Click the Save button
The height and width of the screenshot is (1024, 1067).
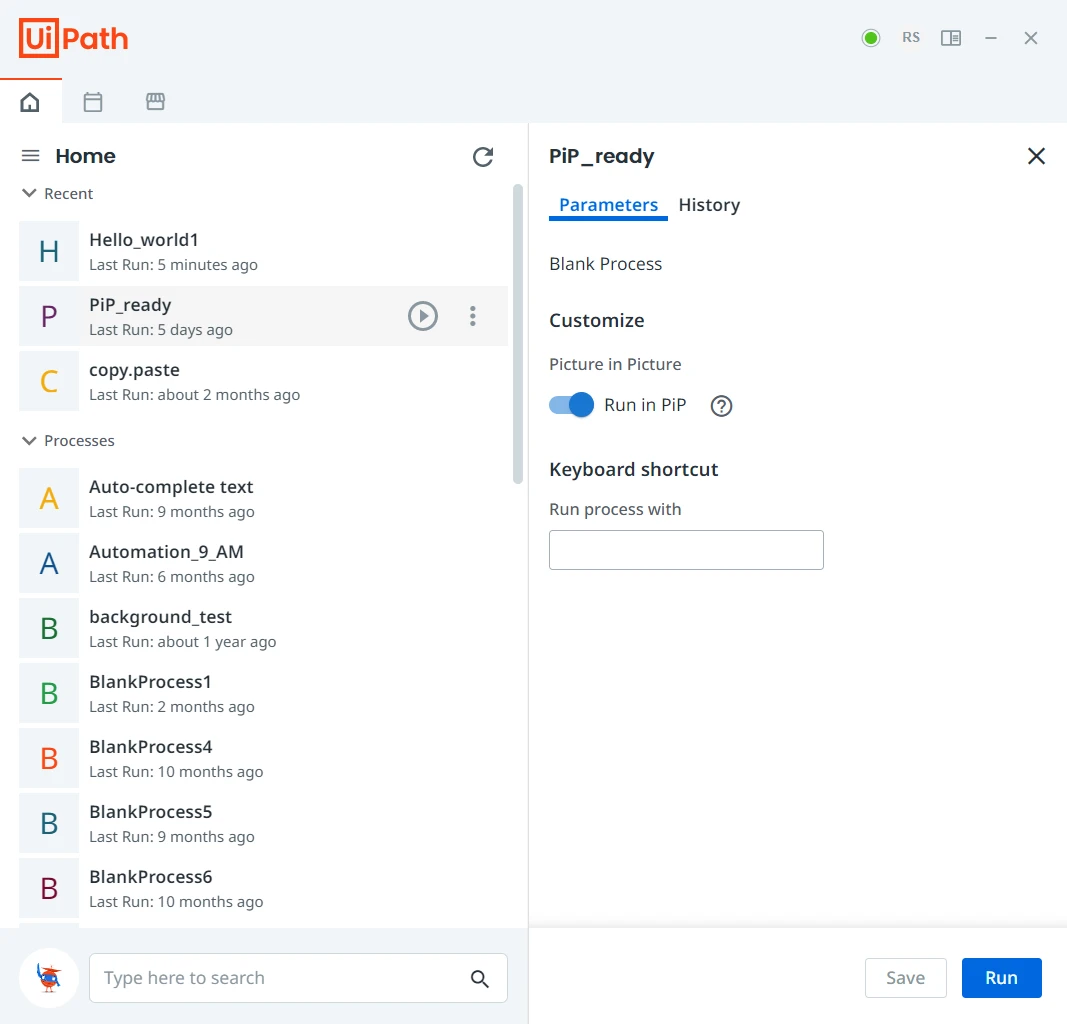tap(905, 978)
